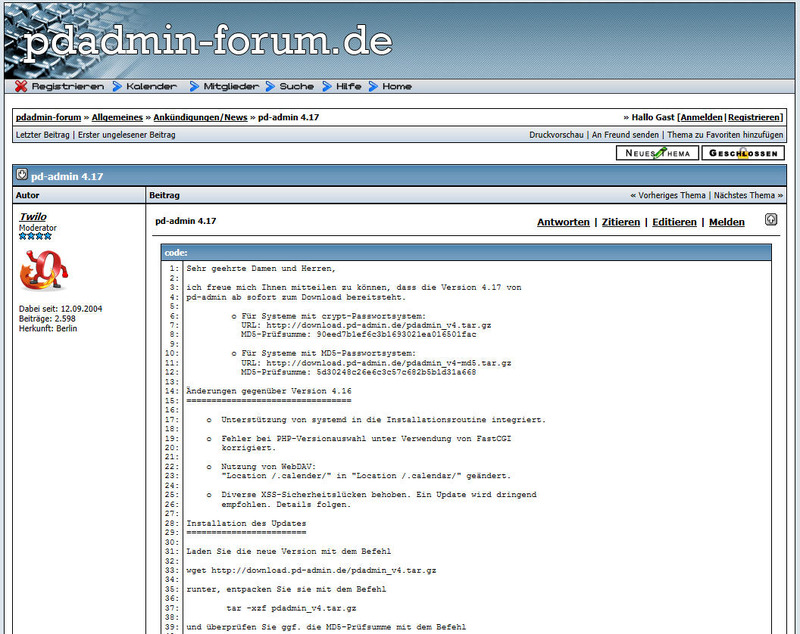This screenshot has width=800, height=634.
Task: Click the blue arrow icon beside Home
Action: coord(373,87)
